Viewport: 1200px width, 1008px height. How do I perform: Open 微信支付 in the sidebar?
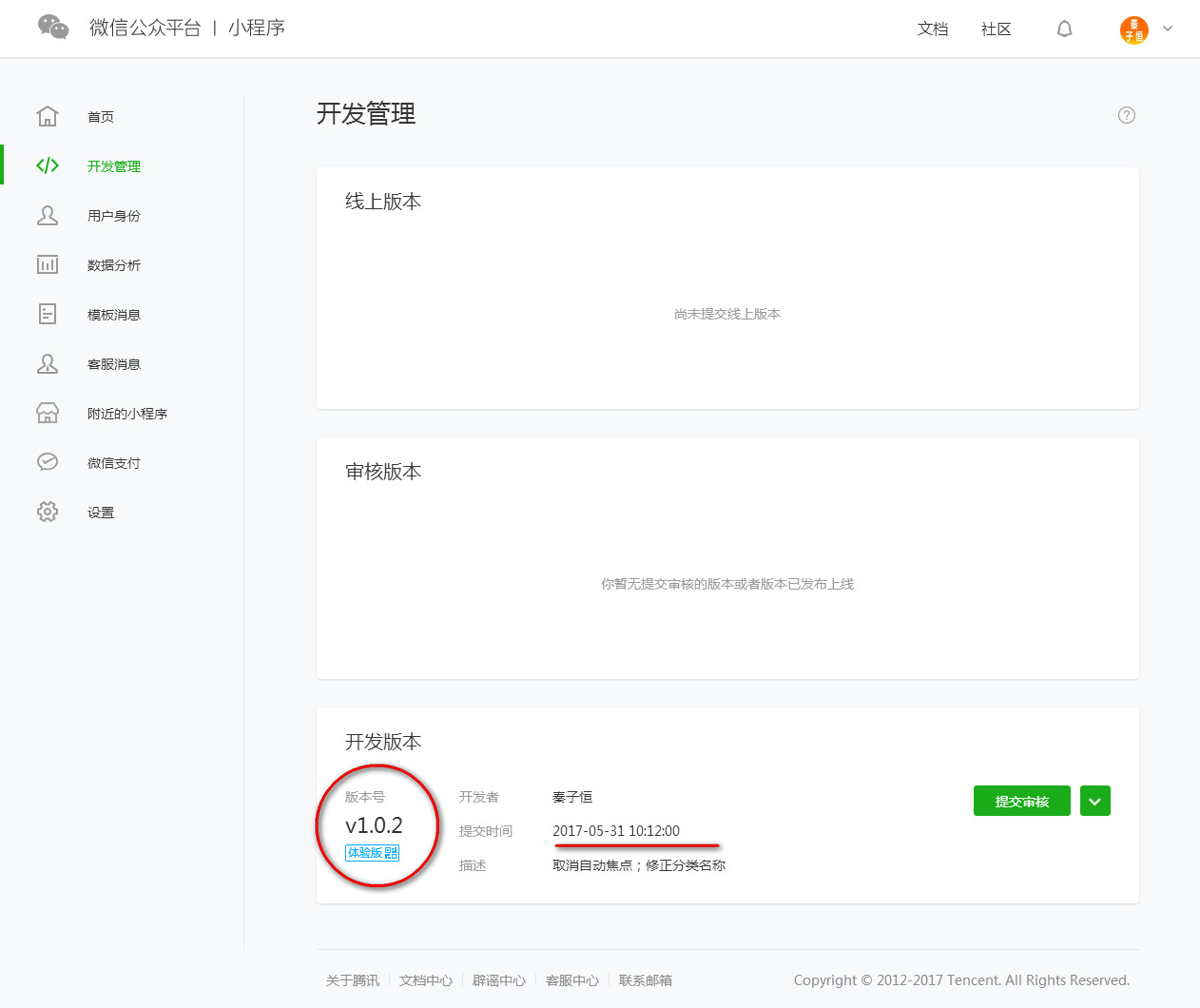(x=114, y=463)
